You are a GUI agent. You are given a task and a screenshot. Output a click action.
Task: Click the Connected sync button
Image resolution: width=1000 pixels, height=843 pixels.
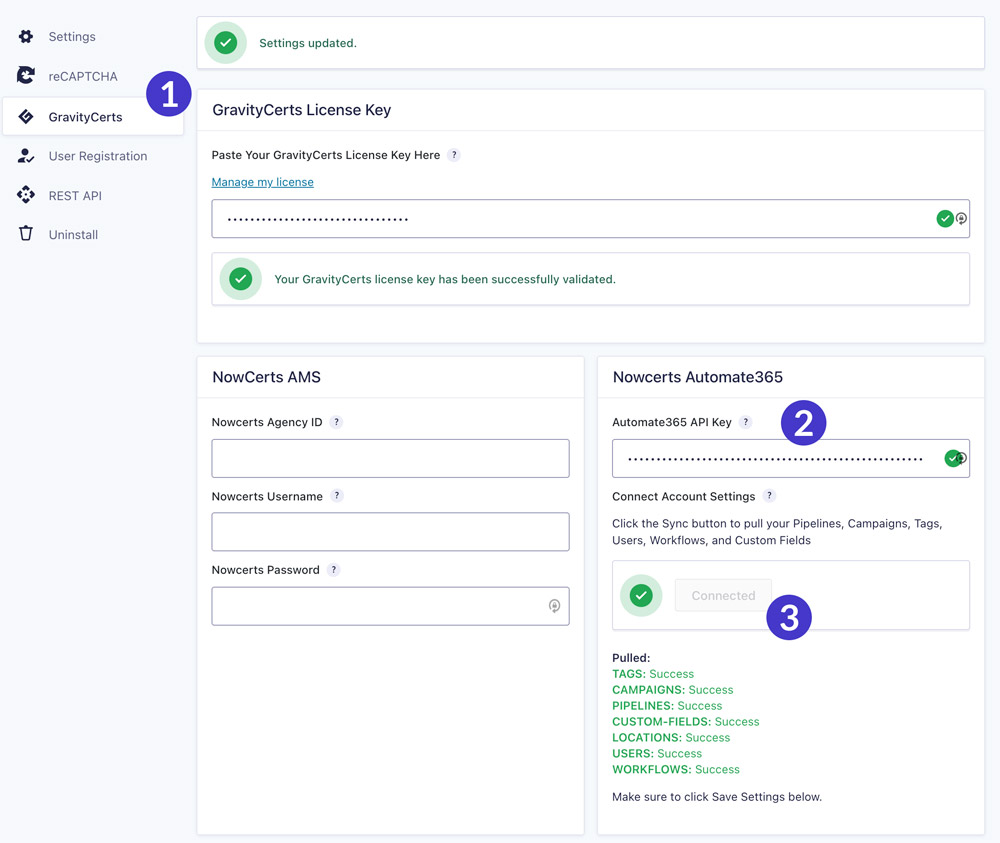click(723, 595)
